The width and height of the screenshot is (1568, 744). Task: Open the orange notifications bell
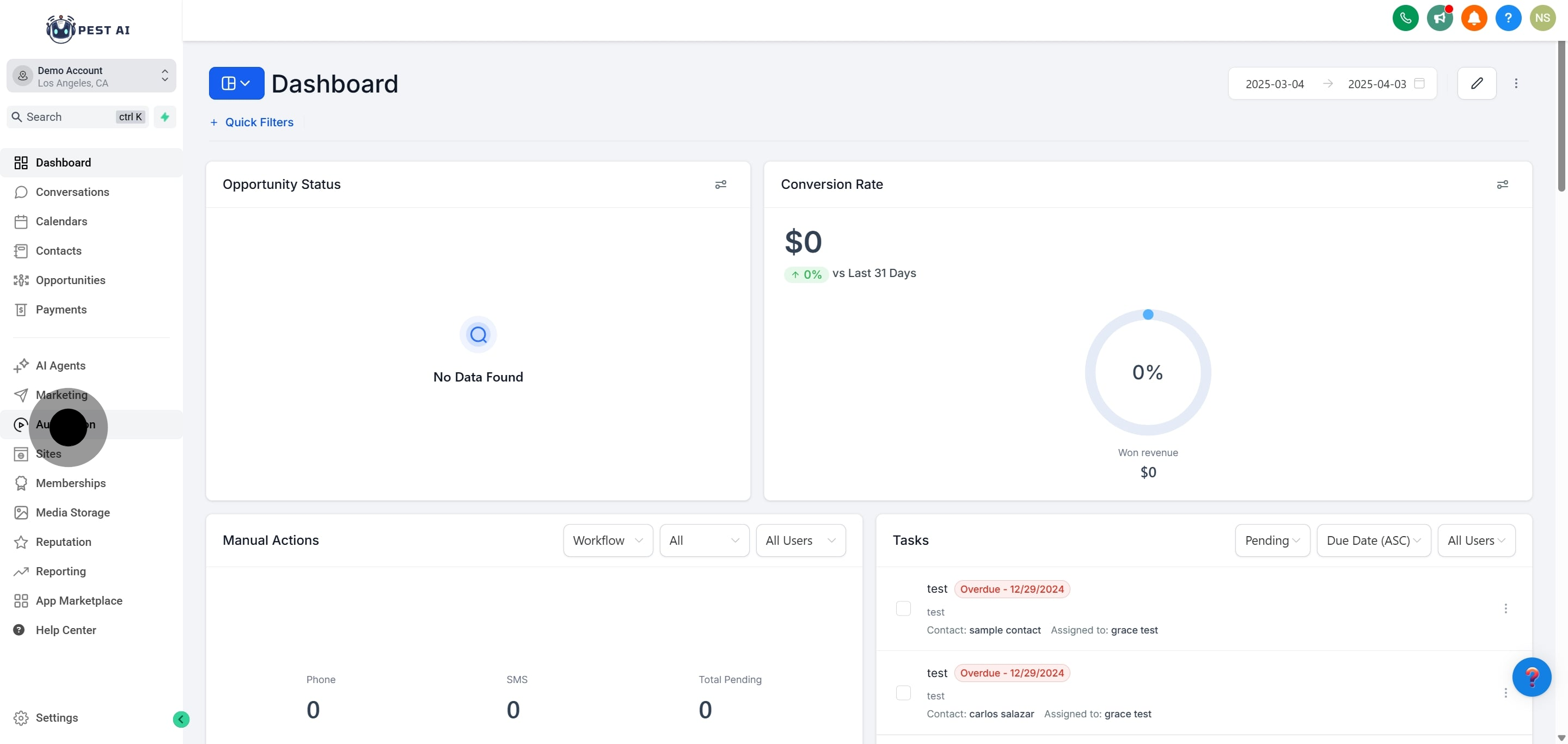pos(1474,19)
